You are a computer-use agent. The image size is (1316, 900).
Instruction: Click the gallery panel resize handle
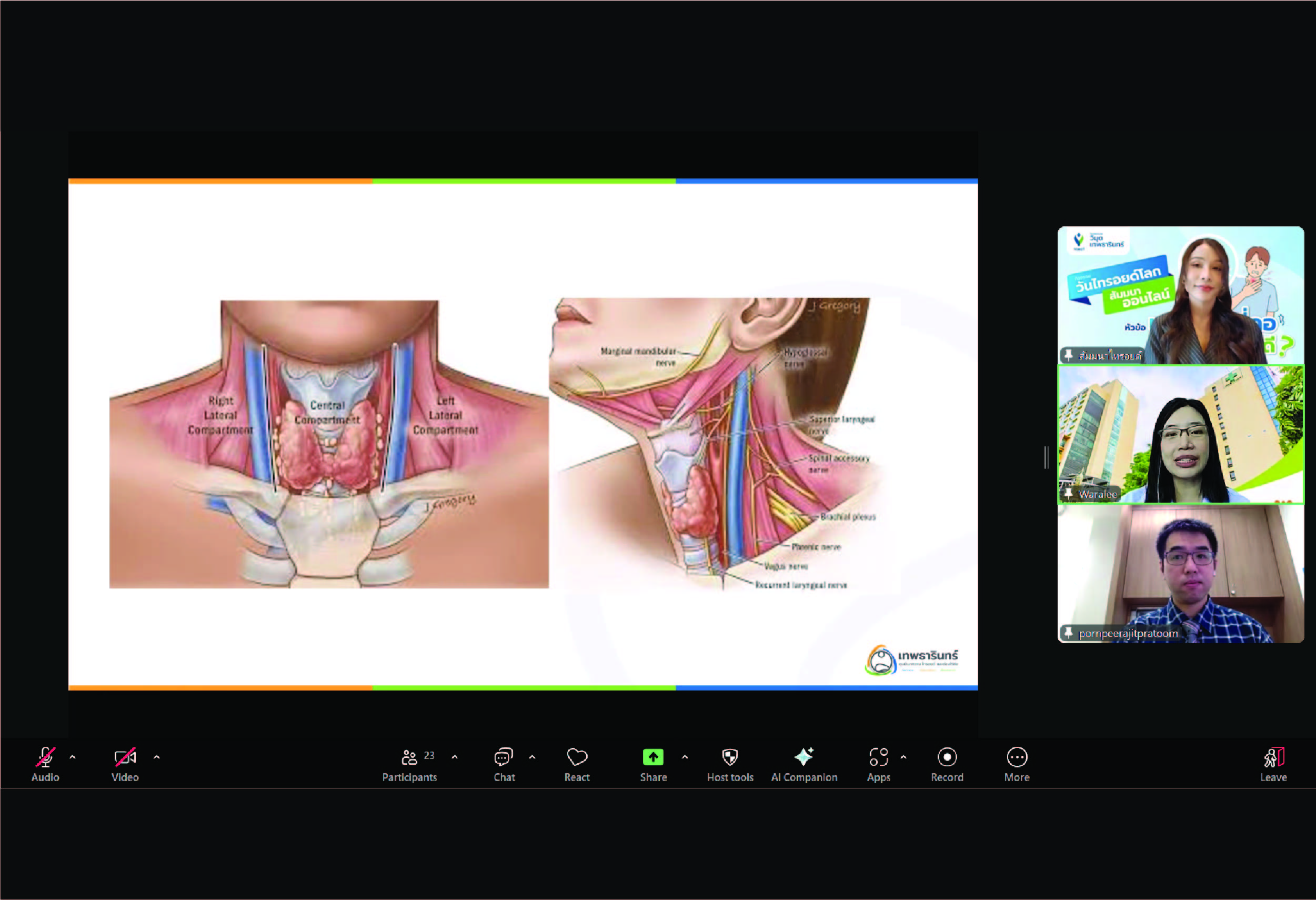point(1047,457)
